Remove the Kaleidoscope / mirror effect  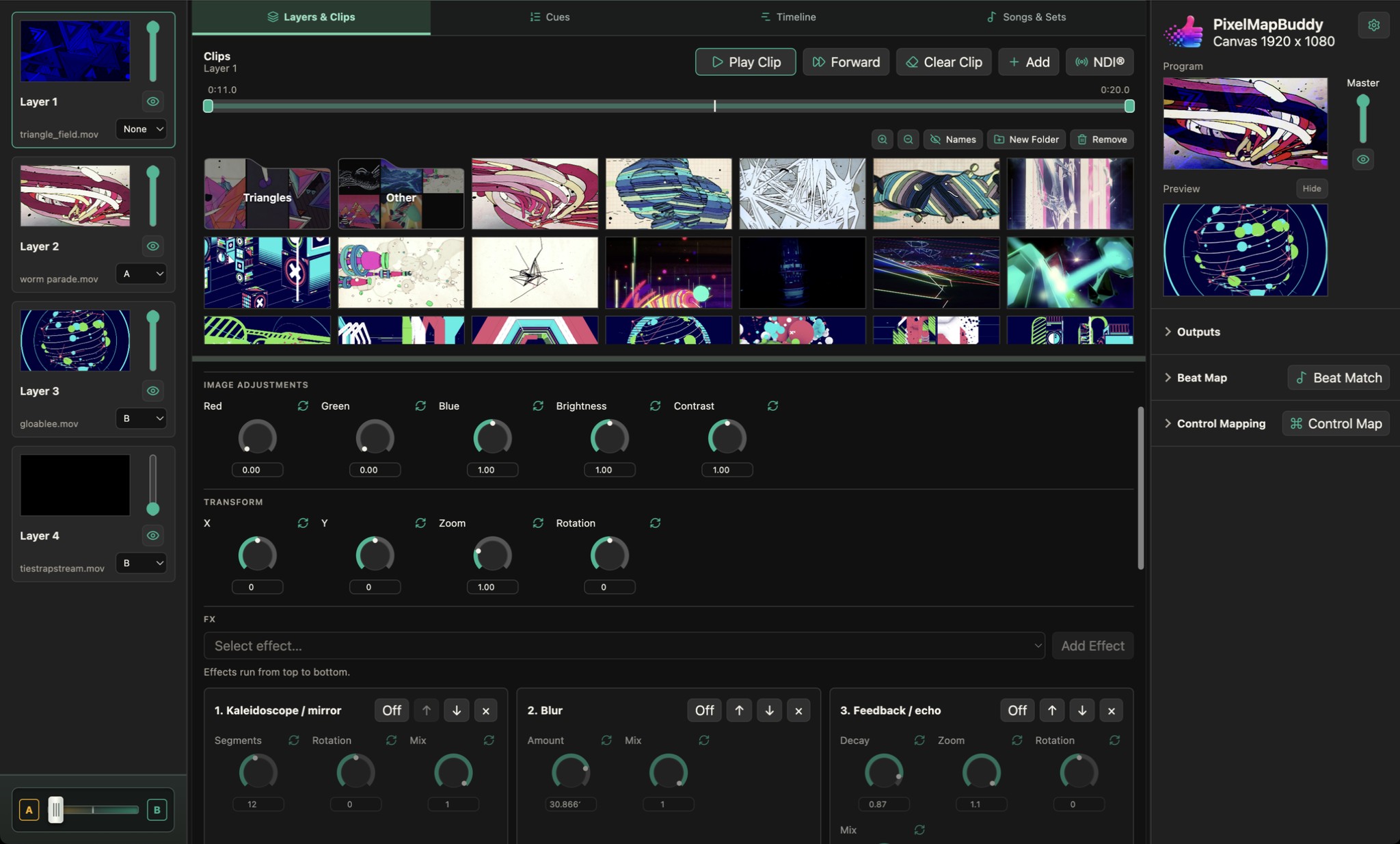click(486, 711)
